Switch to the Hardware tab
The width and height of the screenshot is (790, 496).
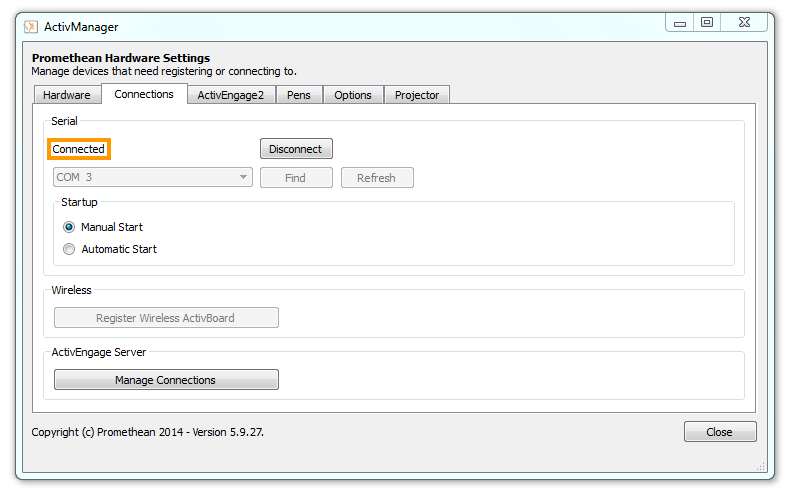click(x=67, y=95)
